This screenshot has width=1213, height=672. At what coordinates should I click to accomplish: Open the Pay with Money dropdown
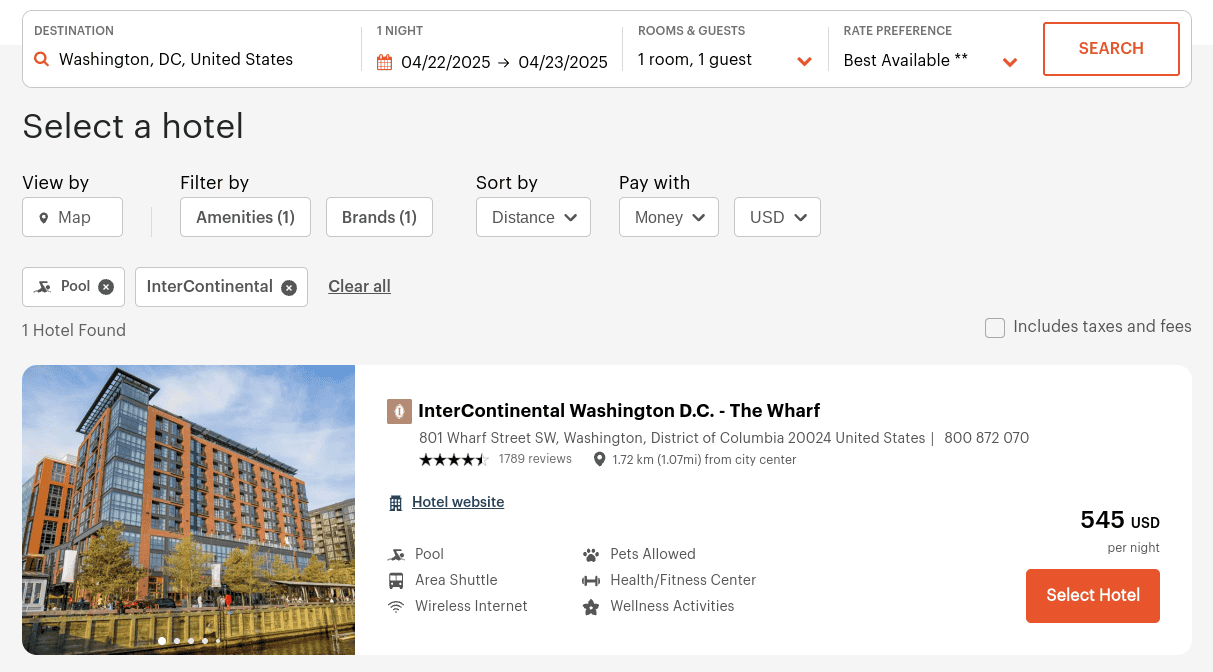pos(669,217)
